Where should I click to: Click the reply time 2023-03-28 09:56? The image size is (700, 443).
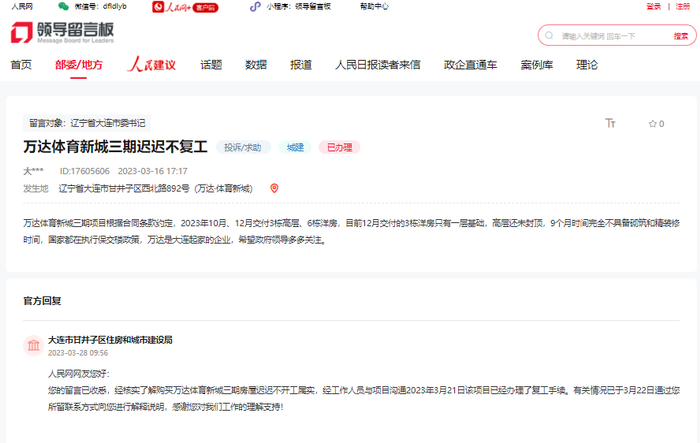[x=78, y=353]
